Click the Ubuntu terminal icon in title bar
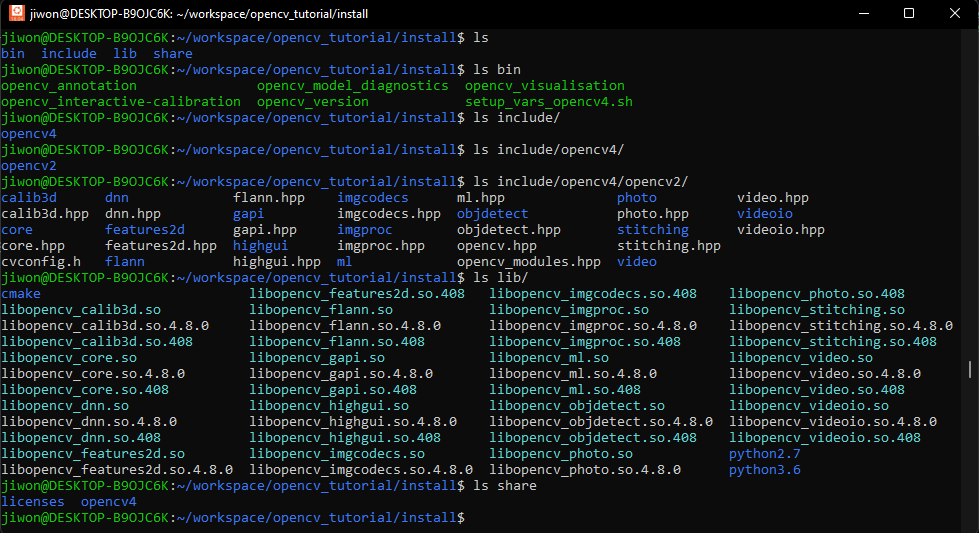979x533 pixels. point(17,13)
